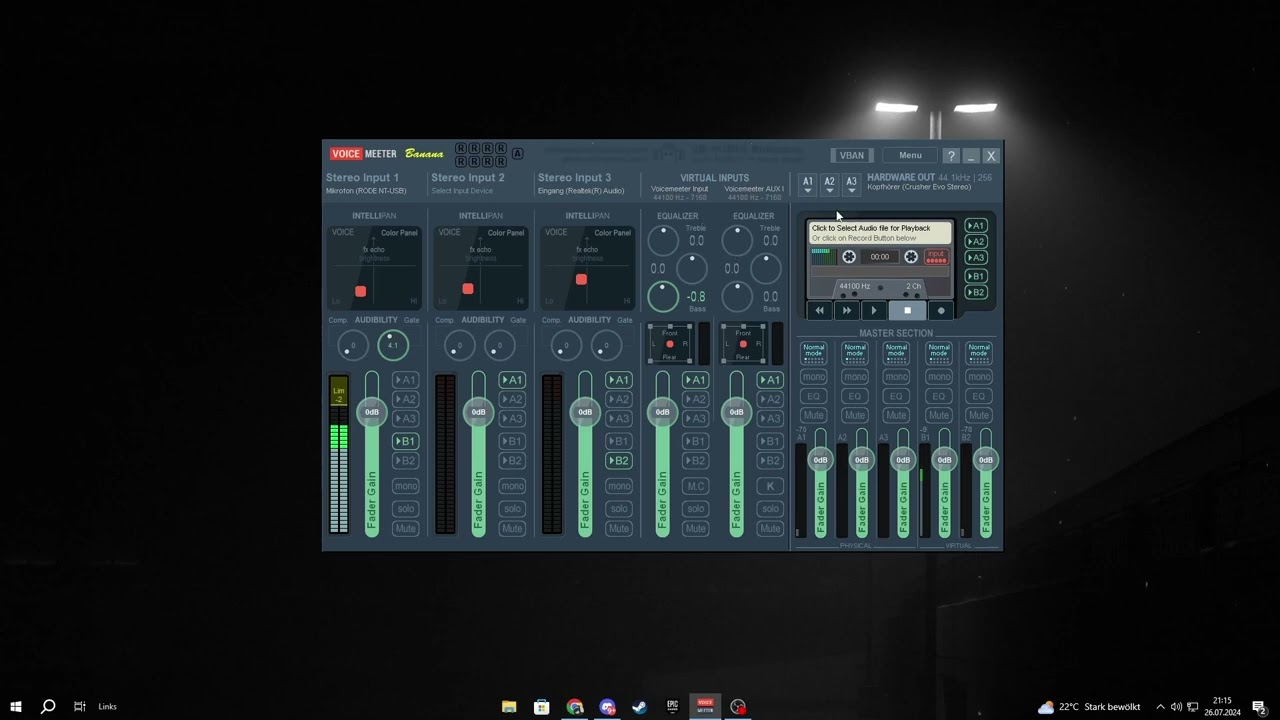Change Normal mode on master B2 bus
Viewport: 1280px width, 720px height.
(x=979, y=354)
